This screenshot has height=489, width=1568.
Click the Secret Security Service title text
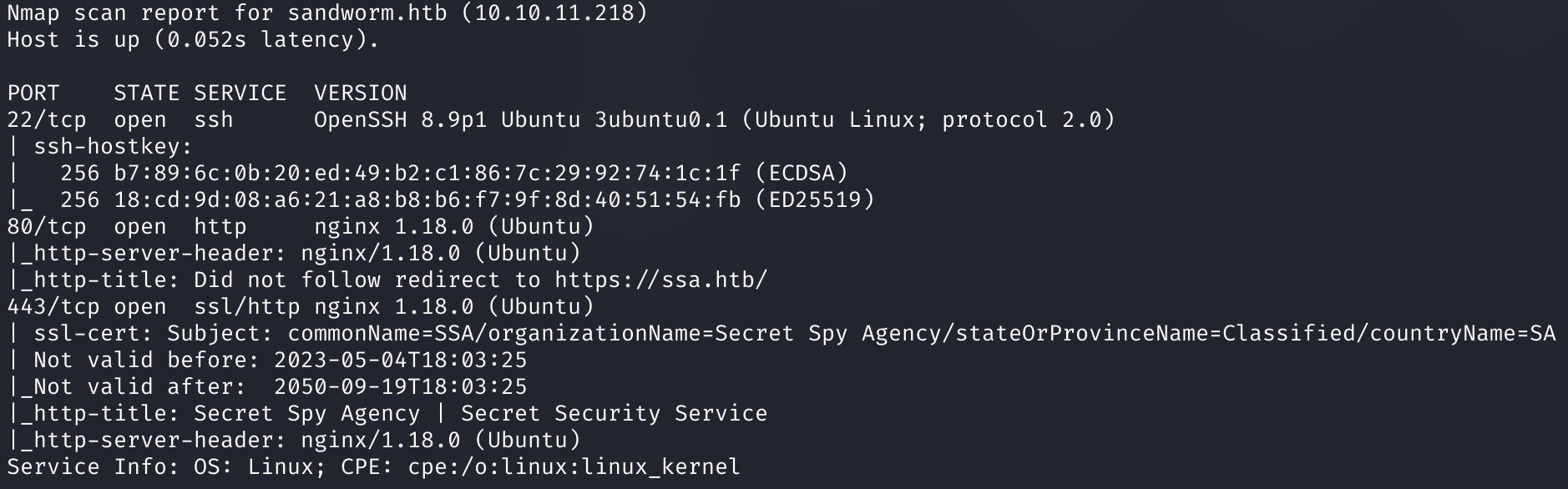[615, 413]
